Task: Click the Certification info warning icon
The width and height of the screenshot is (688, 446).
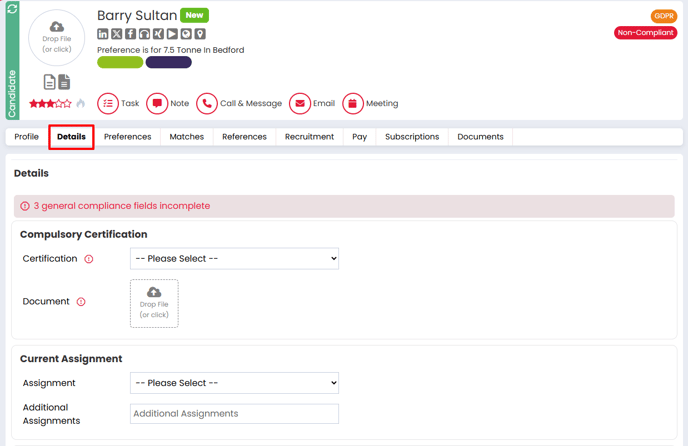Action: (x=89, y=259)
